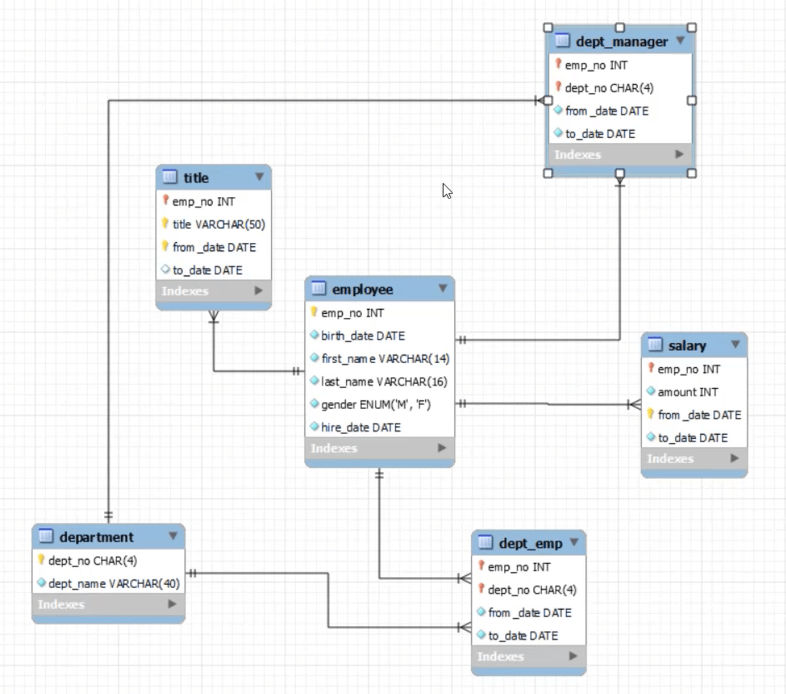Viewport: 786px width, 694px height.
Task: Click the employee table icon
Action: (x=319, y=288)
